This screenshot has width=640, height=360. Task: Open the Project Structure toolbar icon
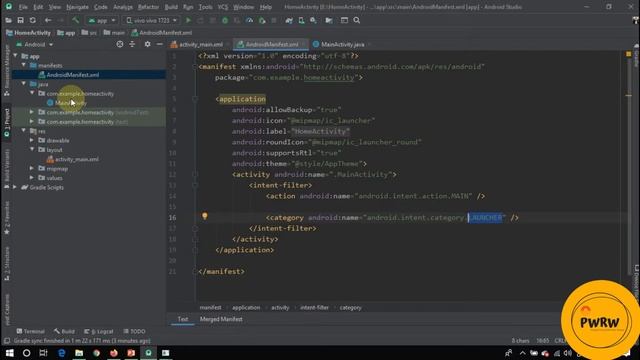click(329, 20)
